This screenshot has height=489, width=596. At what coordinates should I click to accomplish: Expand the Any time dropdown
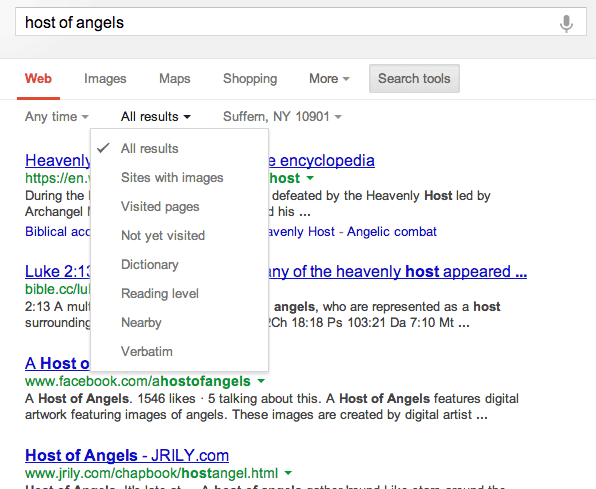pyautogui.click(x=57, y=116)
